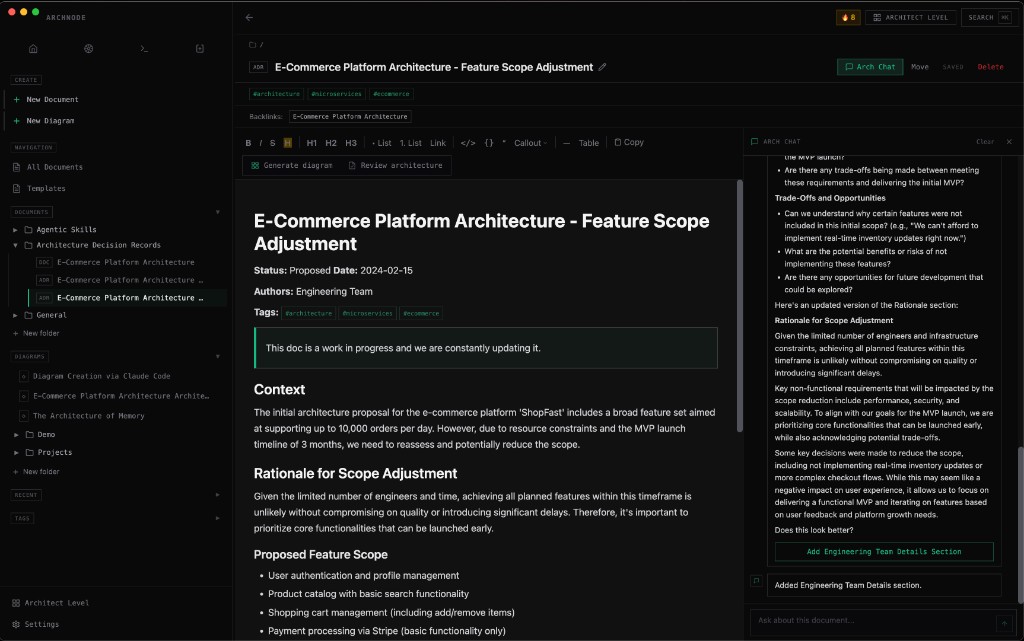This screenshot has width=1024, height=641.
Task: Collapse the Diagrams section arrow
Action: (217, 356)
